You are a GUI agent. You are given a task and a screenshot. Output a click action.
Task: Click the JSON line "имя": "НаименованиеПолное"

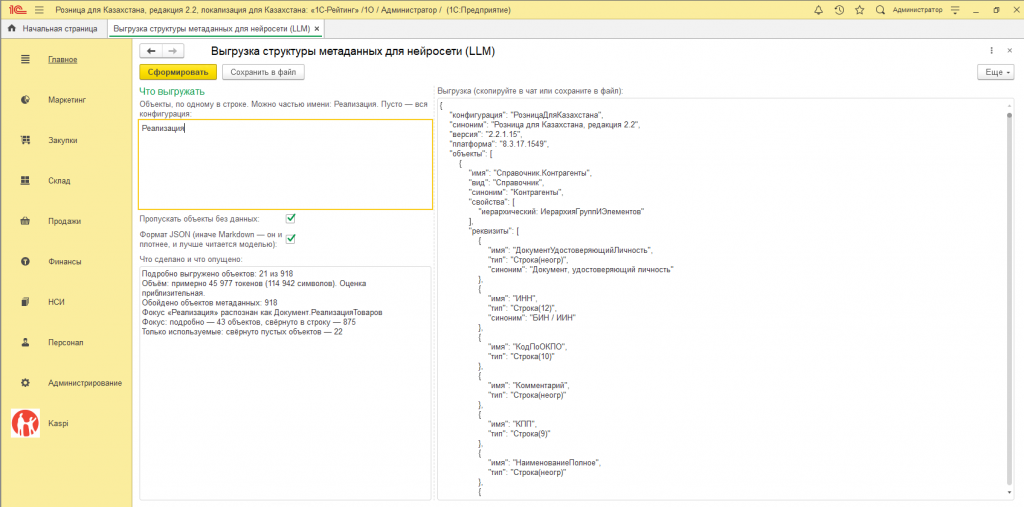coord(544,463)
